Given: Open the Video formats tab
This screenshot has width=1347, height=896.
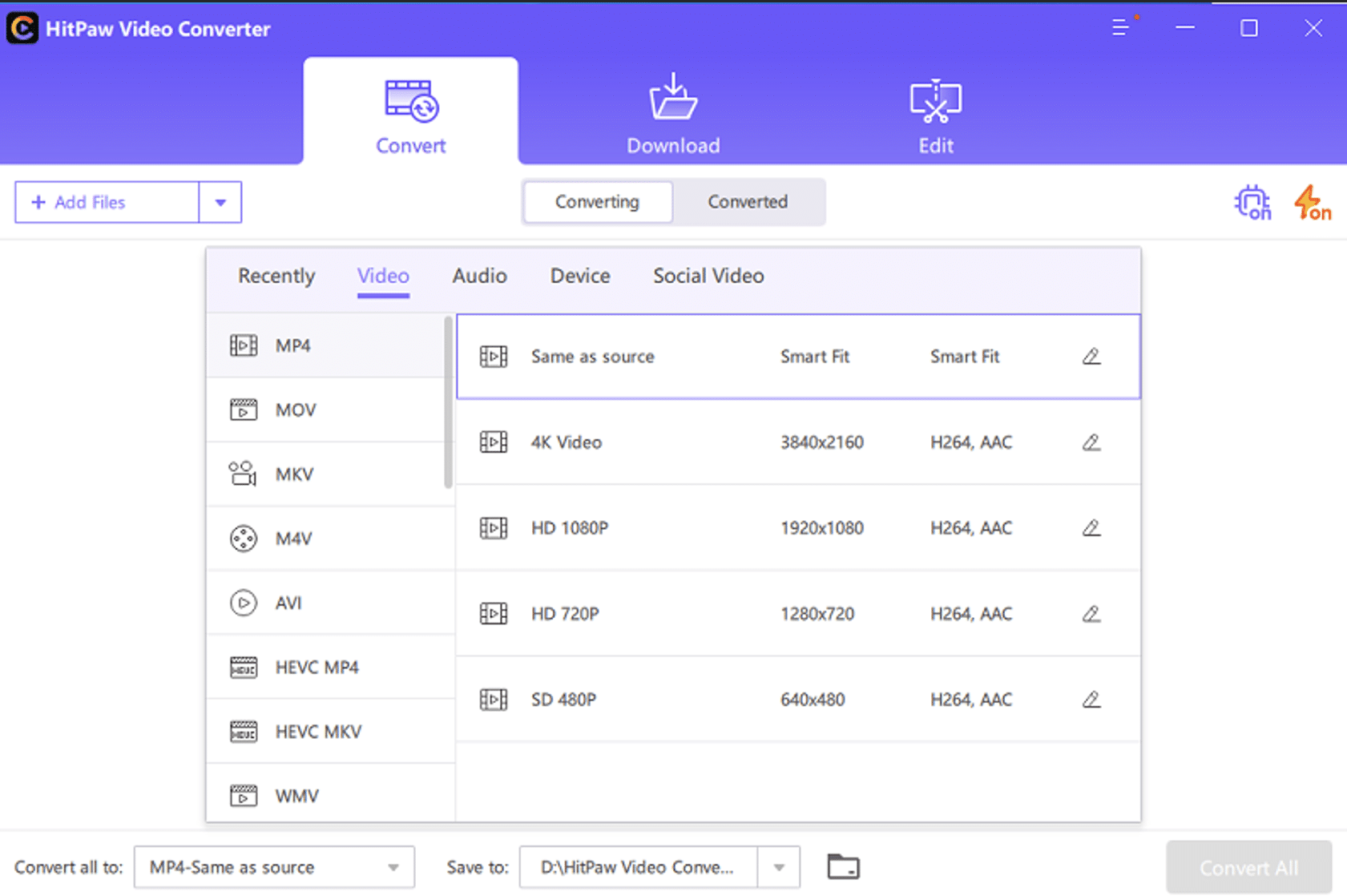Looking at the screenshot, I should (x=383, y=276).
